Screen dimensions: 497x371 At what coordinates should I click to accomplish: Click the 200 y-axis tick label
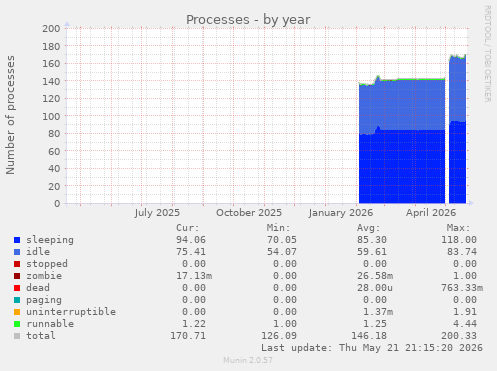coord(51,28)
